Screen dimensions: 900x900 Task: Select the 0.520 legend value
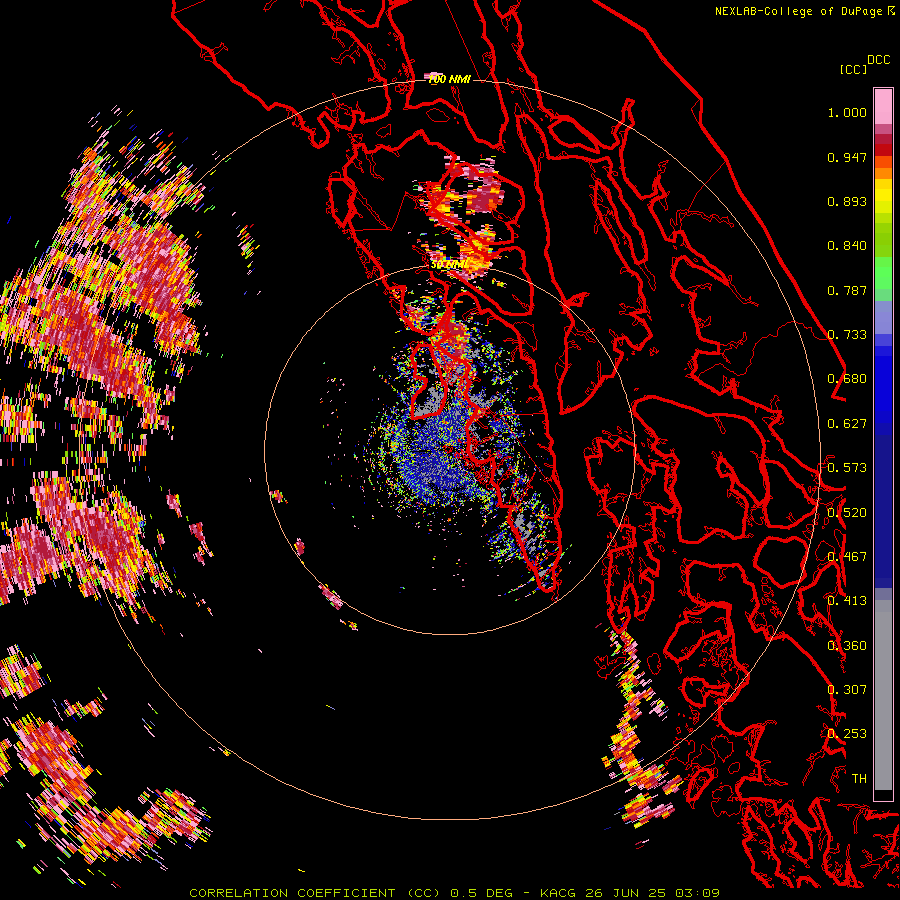coord(847,513)
